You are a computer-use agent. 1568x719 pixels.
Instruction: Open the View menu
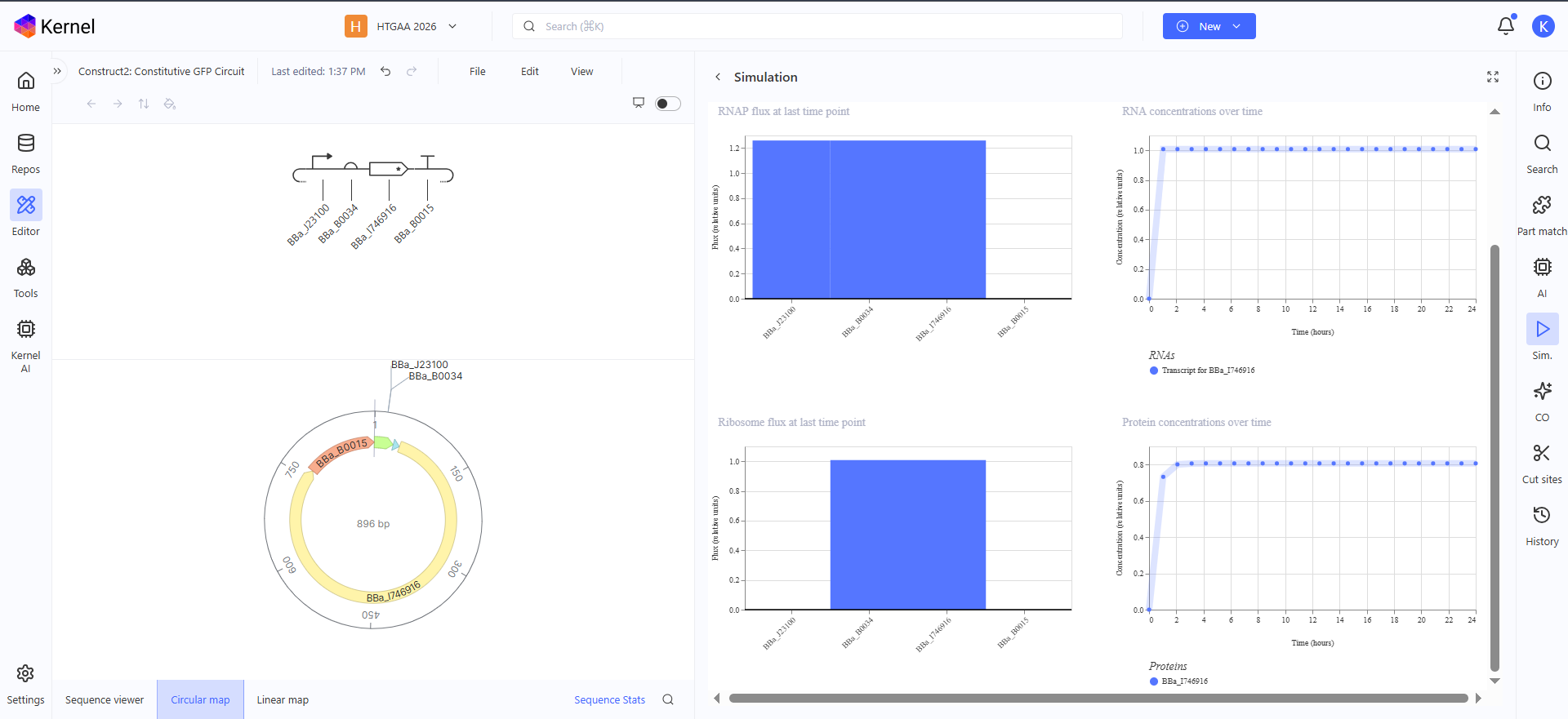(x=582, y=72)
